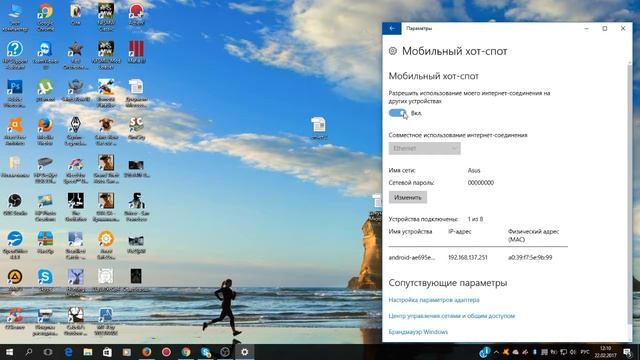
Task: Launch Microsoft Edge from taskbar
Action: pos(68,352)
